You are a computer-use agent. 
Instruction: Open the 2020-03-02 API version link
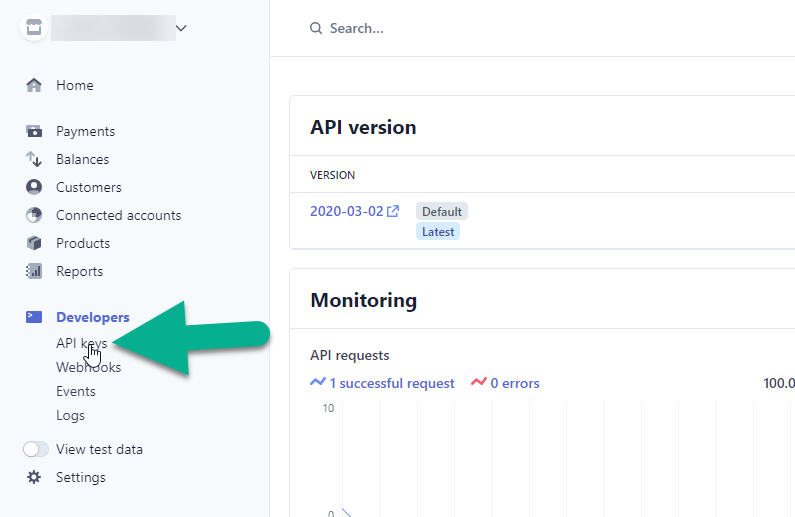coord(347,211)
